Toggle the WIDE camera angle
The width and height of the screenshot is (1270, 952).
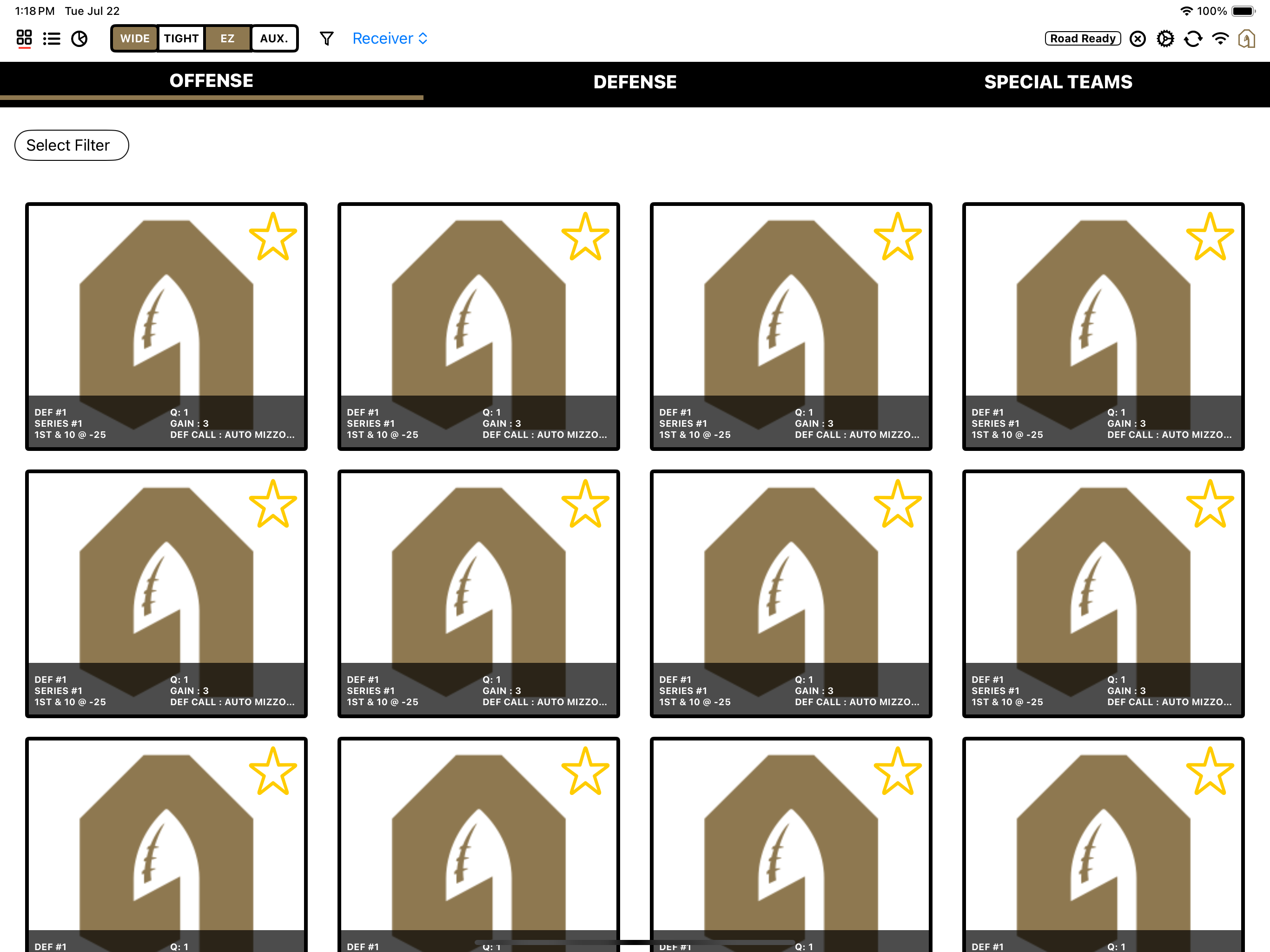pyautogui.click(x=135, y=39)
